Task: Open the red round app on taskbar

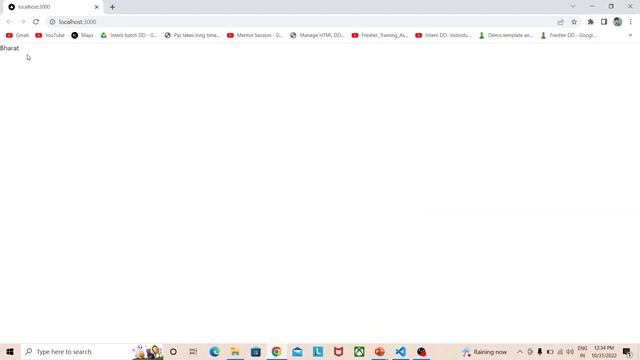Action: click(421, 351)
